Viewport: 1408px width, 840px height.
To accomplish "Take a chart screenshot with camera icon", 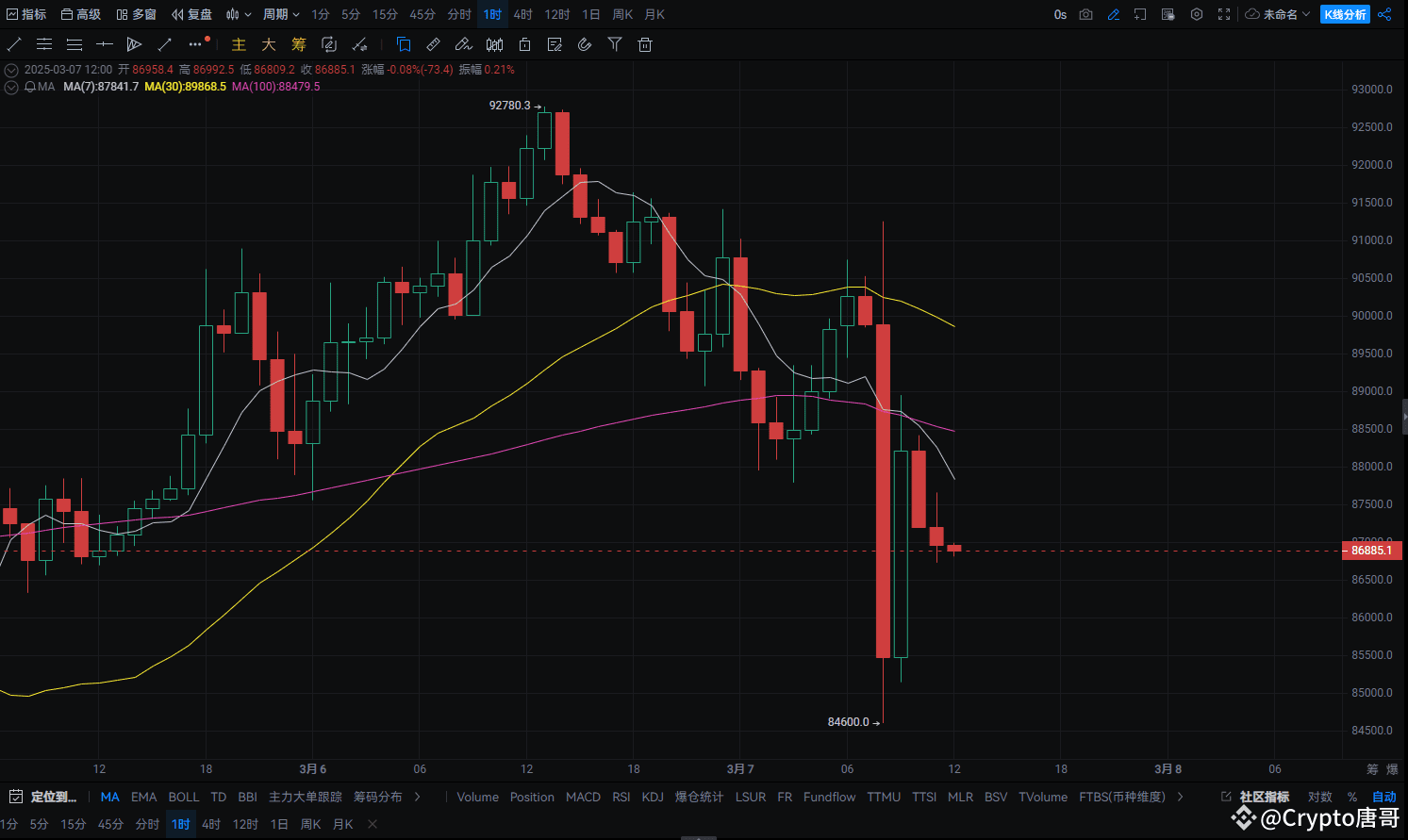I will (x=1086, y=14).
